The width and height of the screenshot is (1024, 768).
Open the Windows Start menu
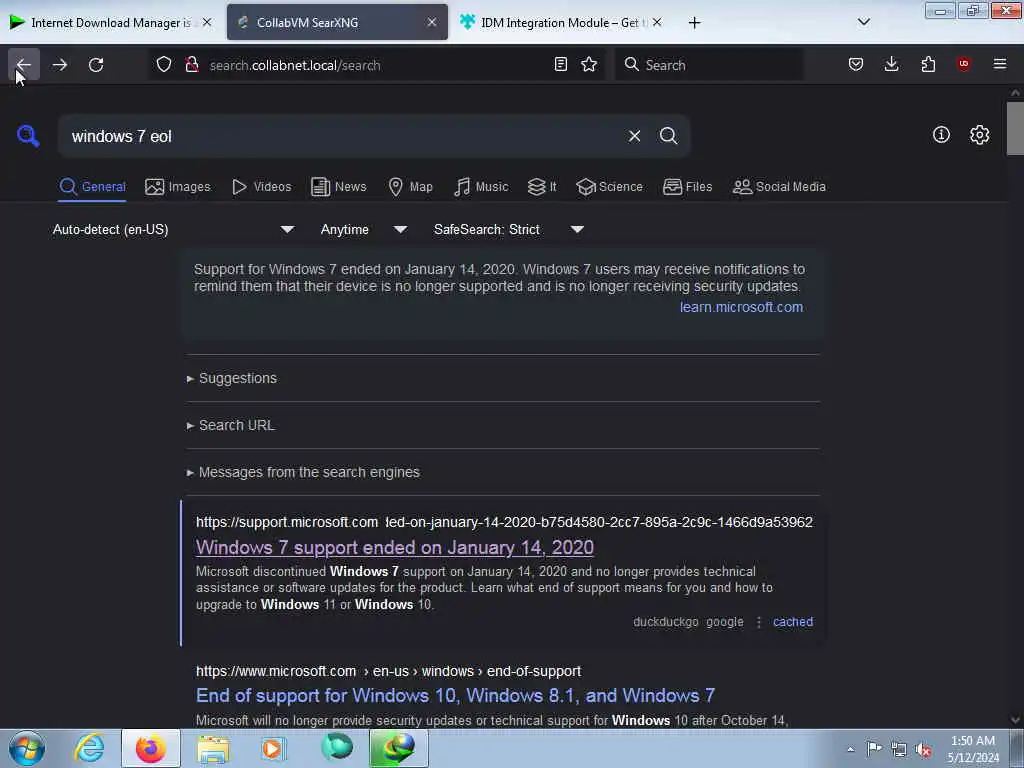27,748
